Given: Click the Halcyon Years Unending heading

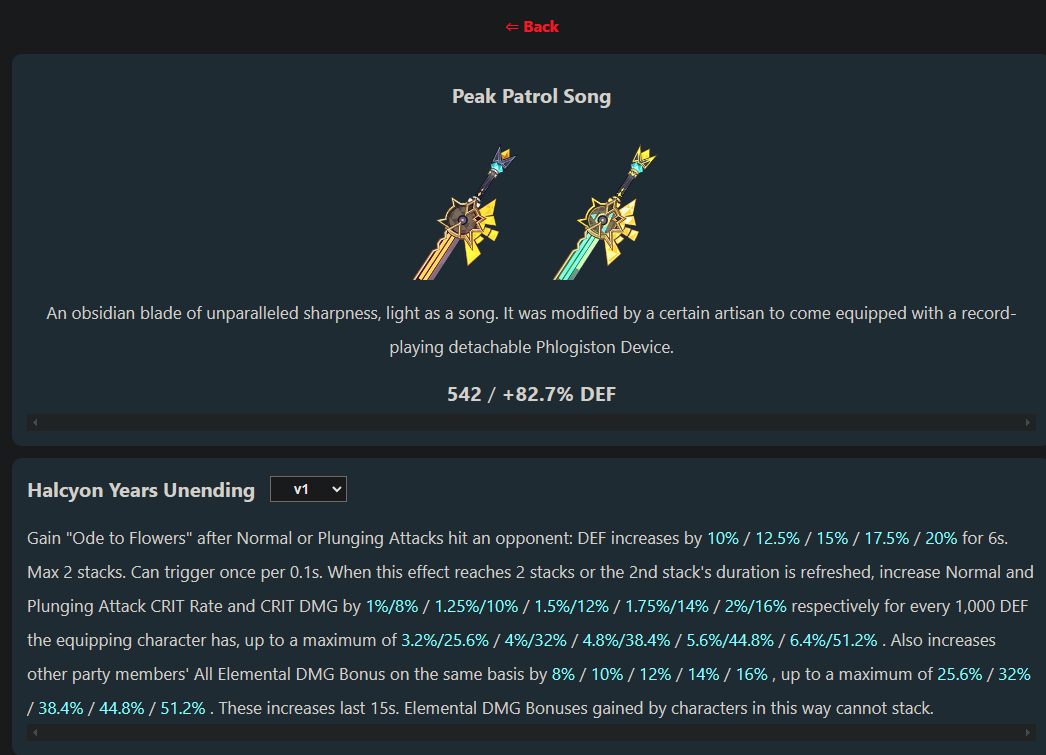Looking at the screenshot, I should [141, 490].
